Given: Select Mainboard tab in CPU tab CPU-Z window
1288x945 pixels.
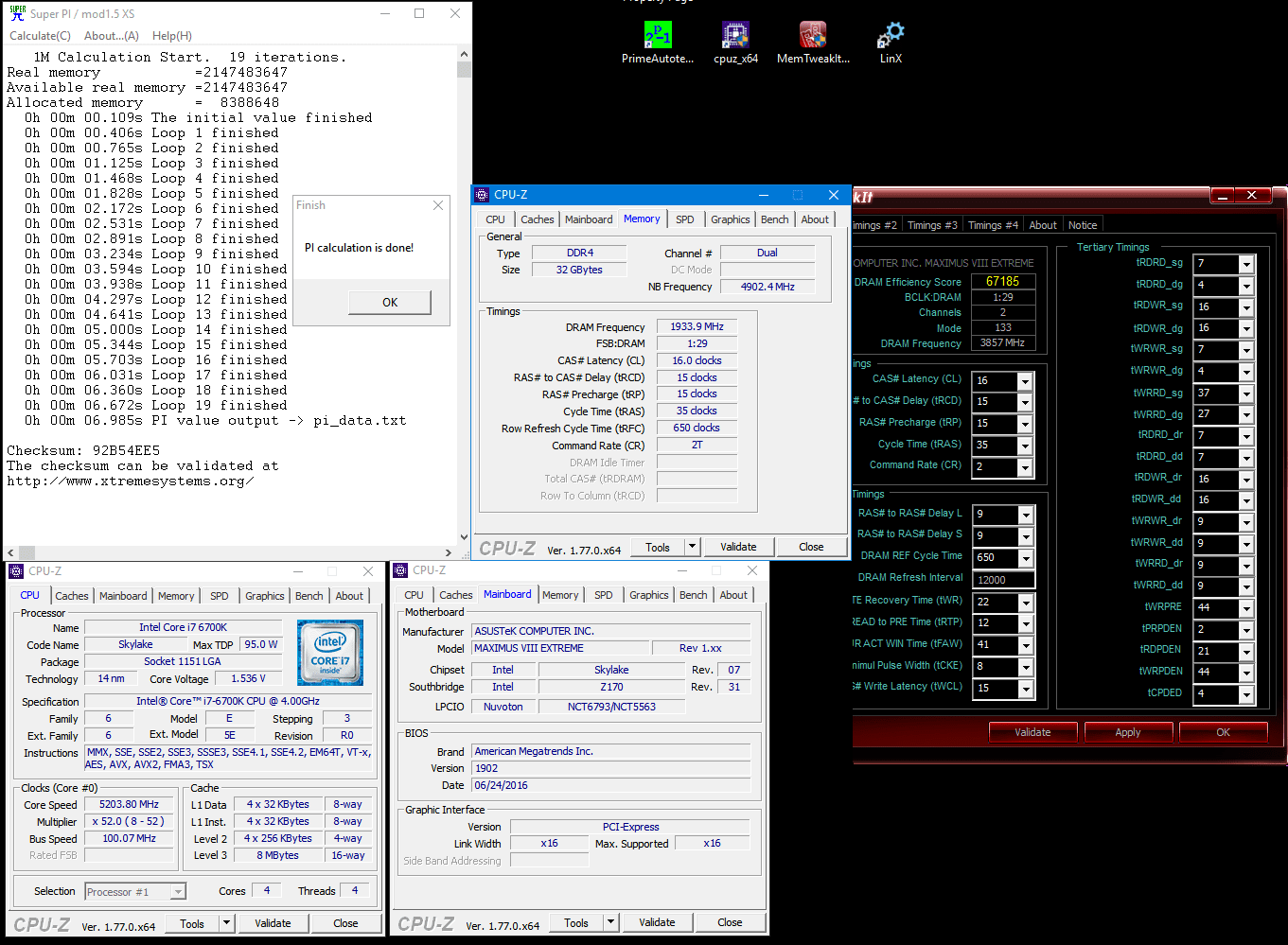Looking at the screenshot, I should tap(123, 596).
